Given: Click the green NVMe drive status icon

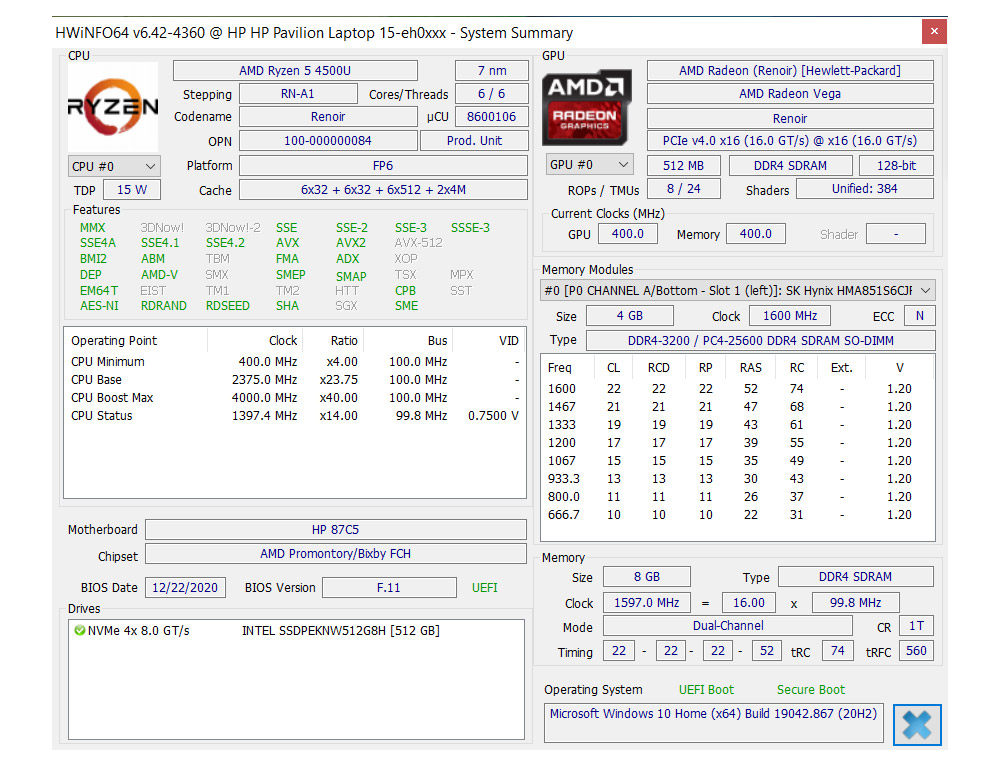Looking at the screenshot, I should pyautogui.click(x=80, y=630).
